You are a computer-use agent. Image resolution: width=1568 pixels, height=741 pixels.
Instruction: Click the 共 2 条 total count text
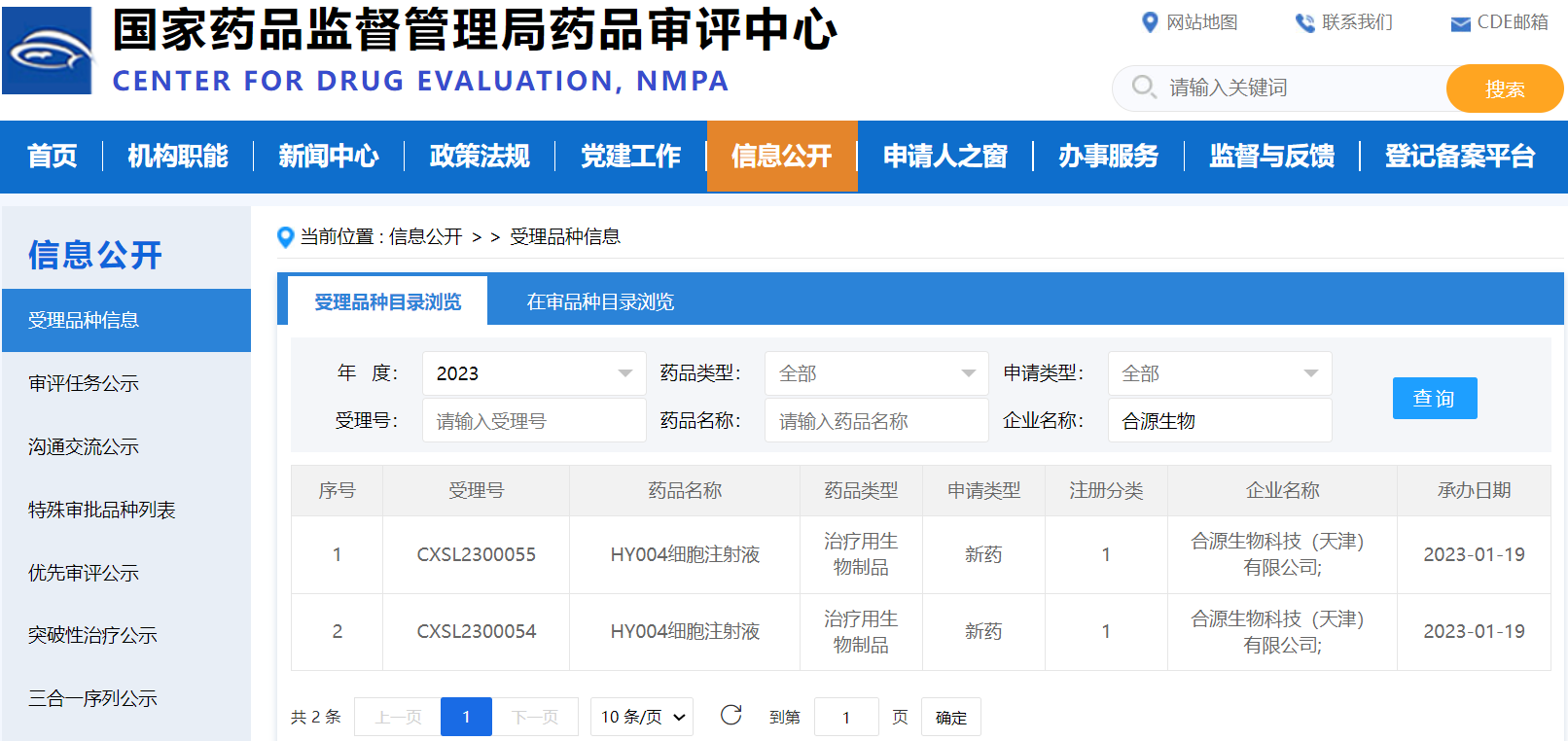point(316,717)
